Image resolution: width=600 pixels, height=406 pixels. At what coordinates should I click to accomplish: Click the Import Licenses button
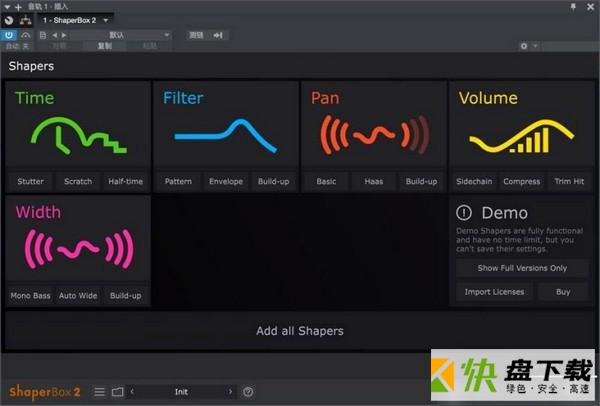[x=494, y=292]
